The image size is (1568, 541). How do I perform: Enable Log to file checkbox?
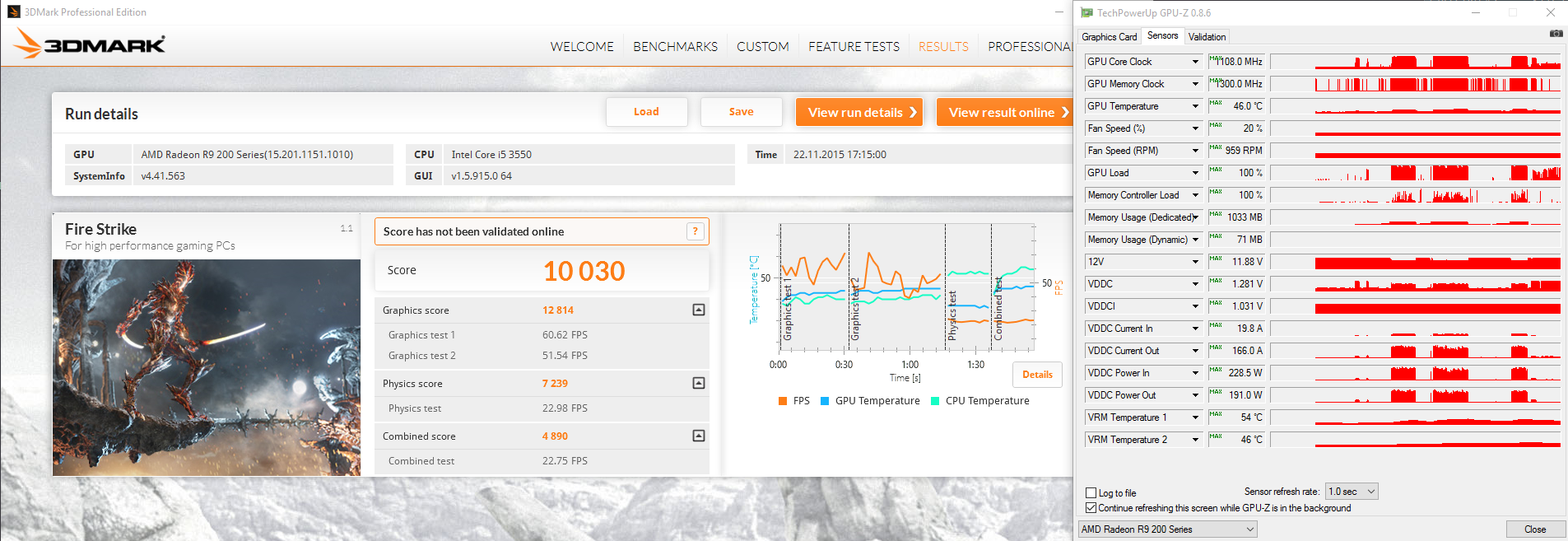1091,493
